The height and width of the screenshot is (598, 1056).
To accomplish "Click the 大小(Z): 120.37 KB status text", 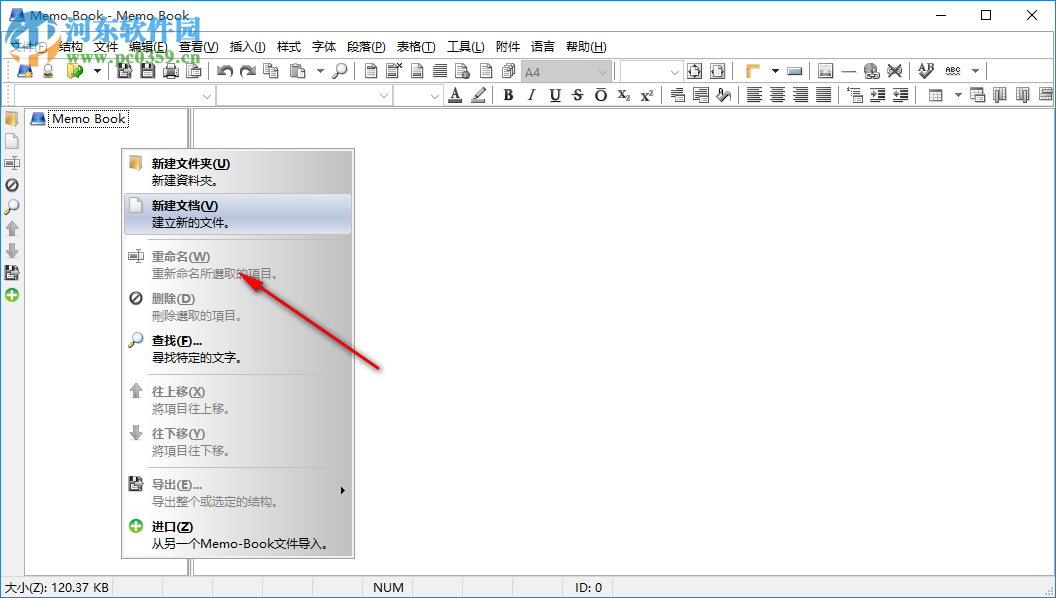I will pos(57,588).
